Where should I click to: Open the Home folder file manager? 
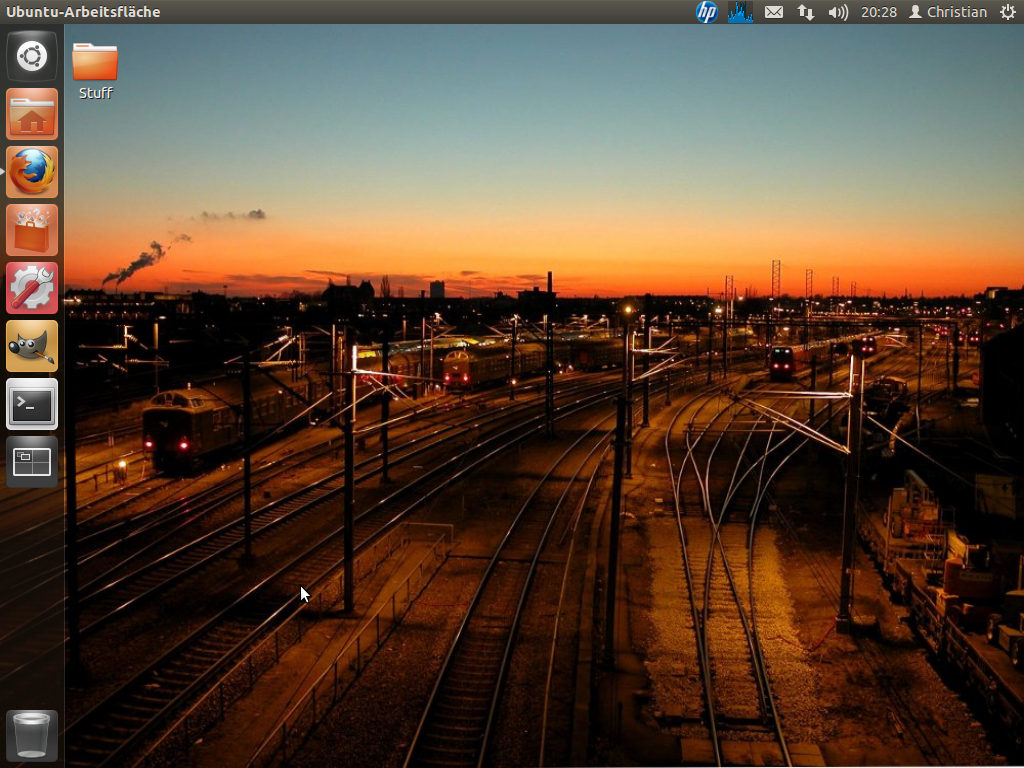pos(32,114)
